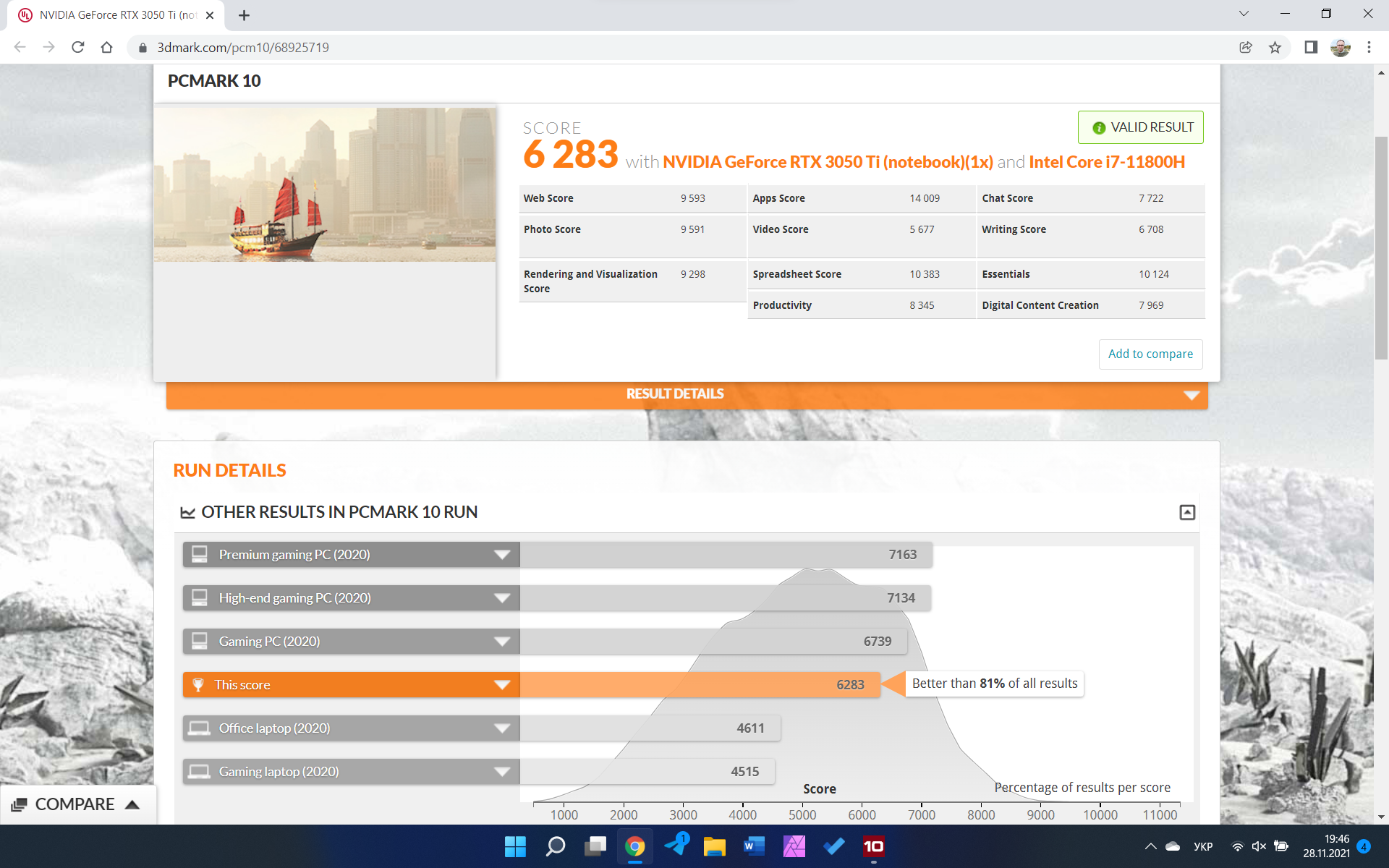The image size is (1389, 868).
Task: Open Intel Core i7-11800H link
Action: (x=1107, y=162)
